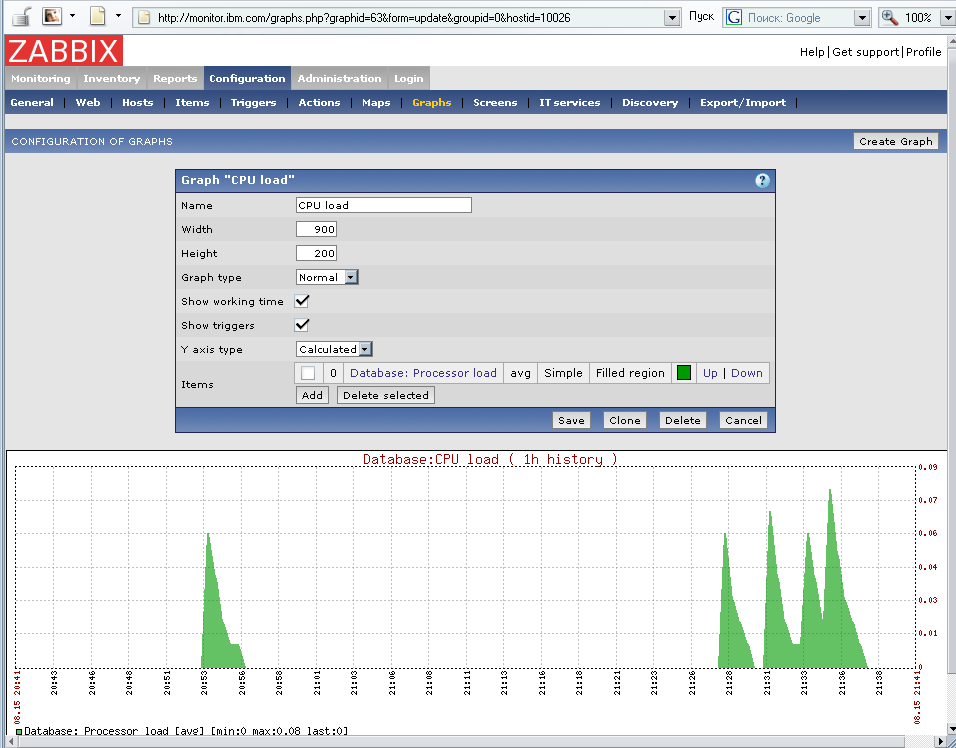956x748 pixels.
Task: Click the new page document icon
Action: tap(97, 17)
